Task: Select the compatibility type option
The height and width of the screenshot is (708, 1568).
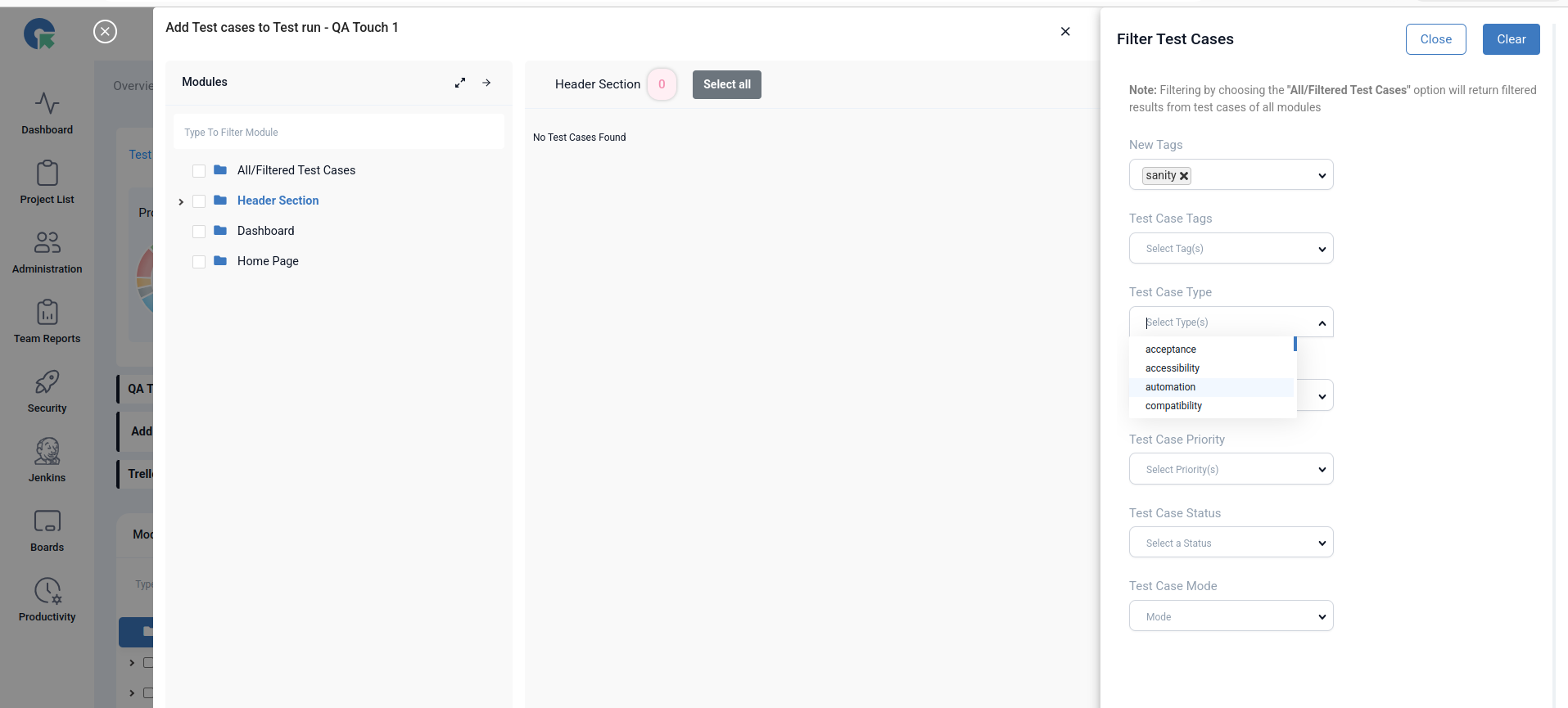Action: [x=1173, y=406]
